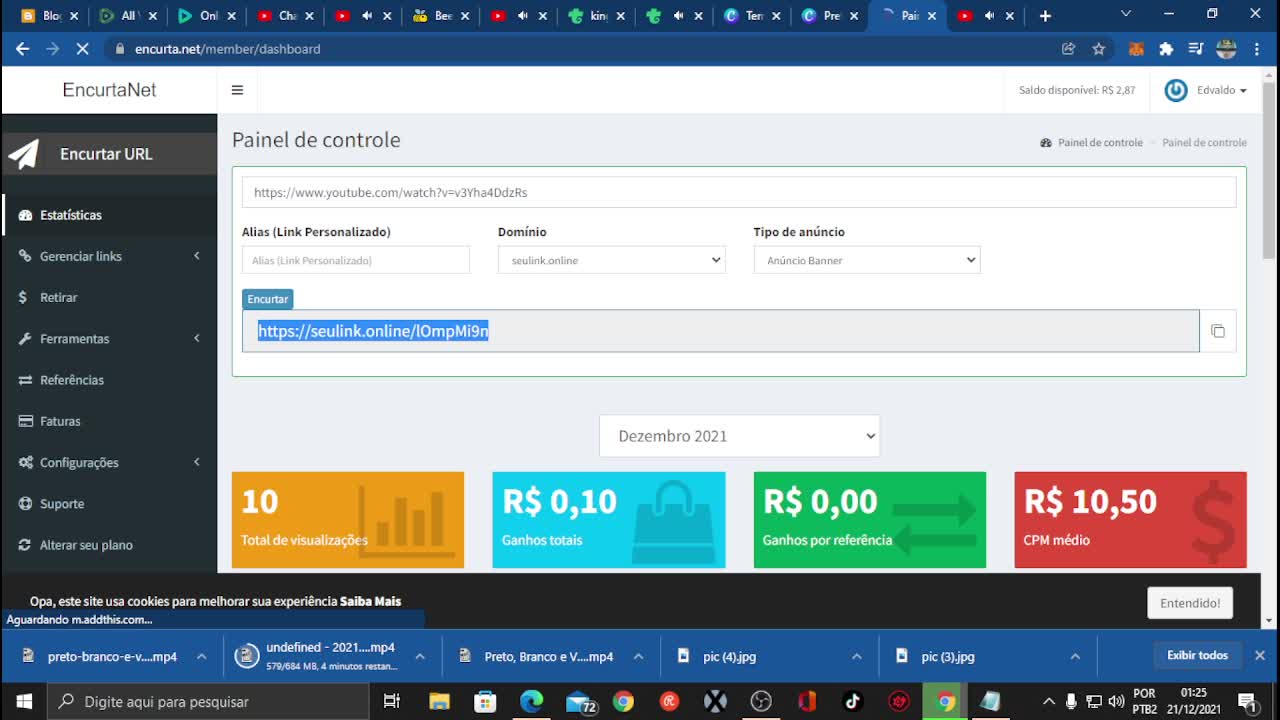The height and width of the screenshot is (720, 1280).
Task: Expand the Ferramentas submenu
Action: [x=197, y=339]
